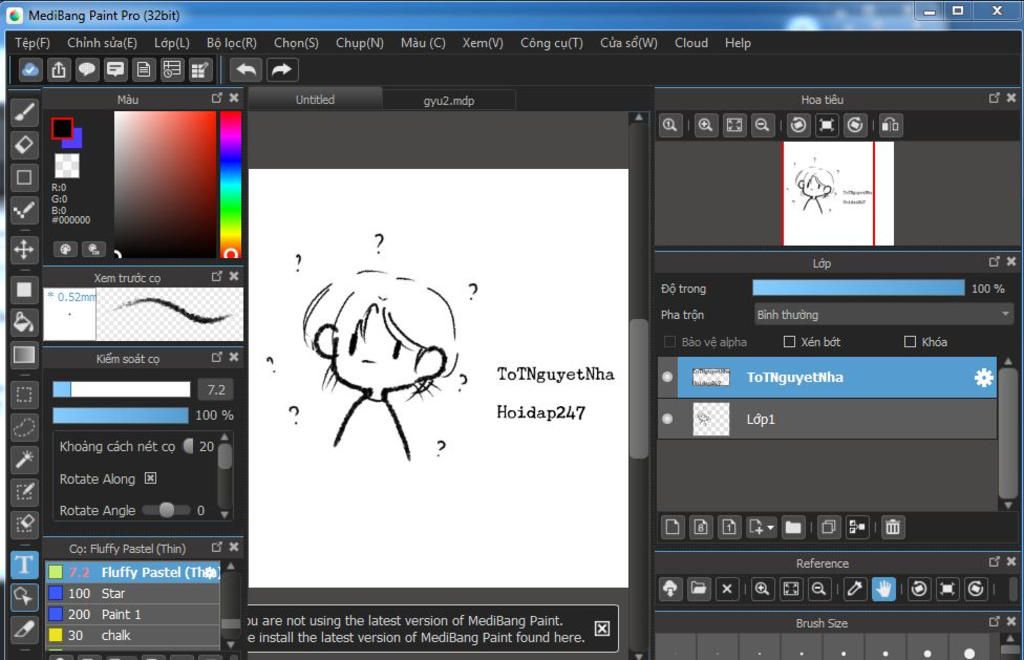Adjust the Rotate Angle slider
1024x660 pixels.
pos(167,510)
